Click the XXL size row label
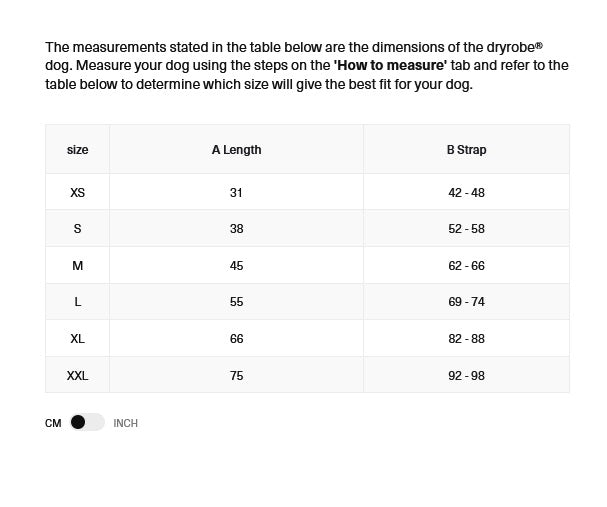Viewport: 607px width, 507px height. pos(77,376)
